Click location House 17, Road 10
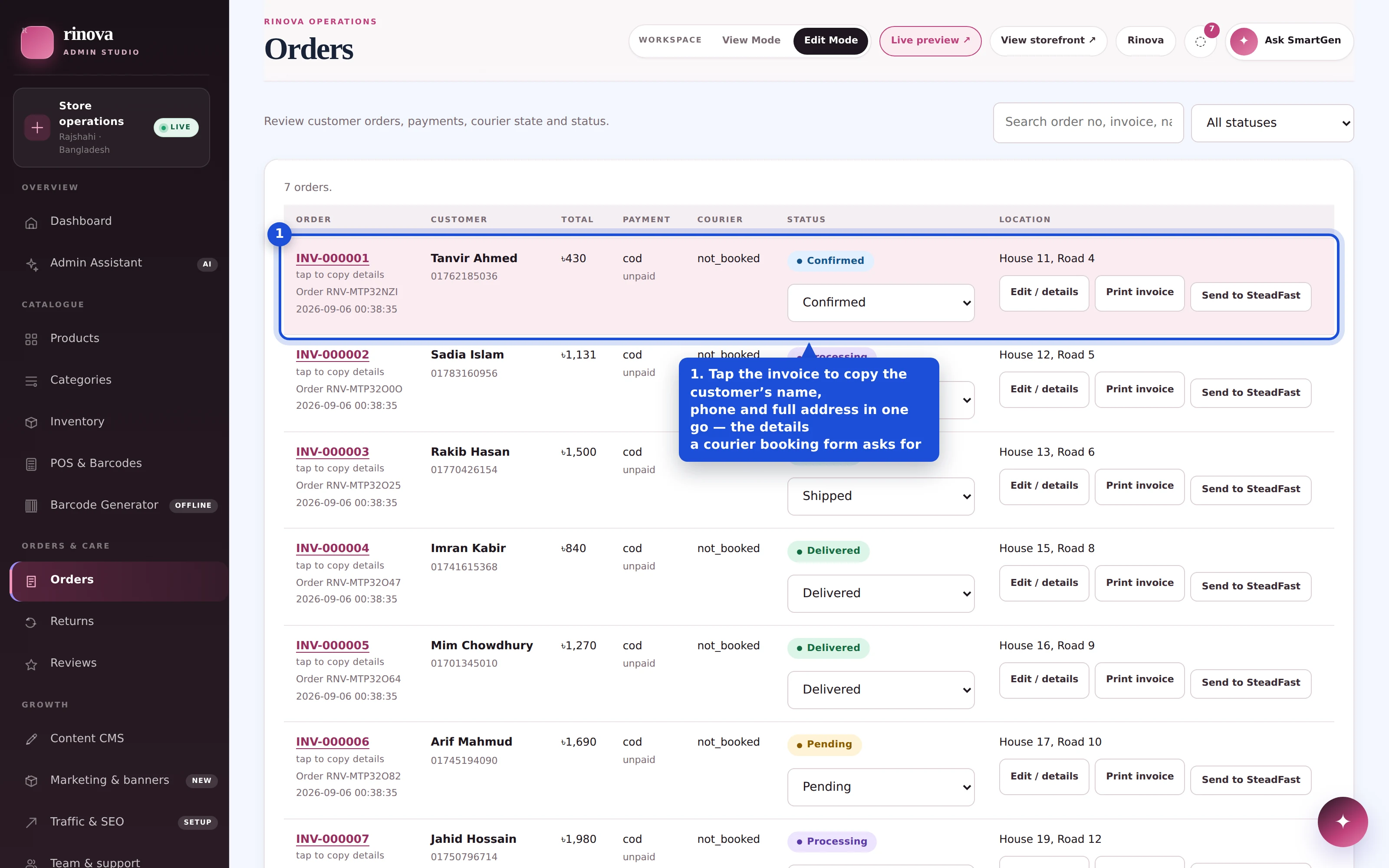 1050,742
